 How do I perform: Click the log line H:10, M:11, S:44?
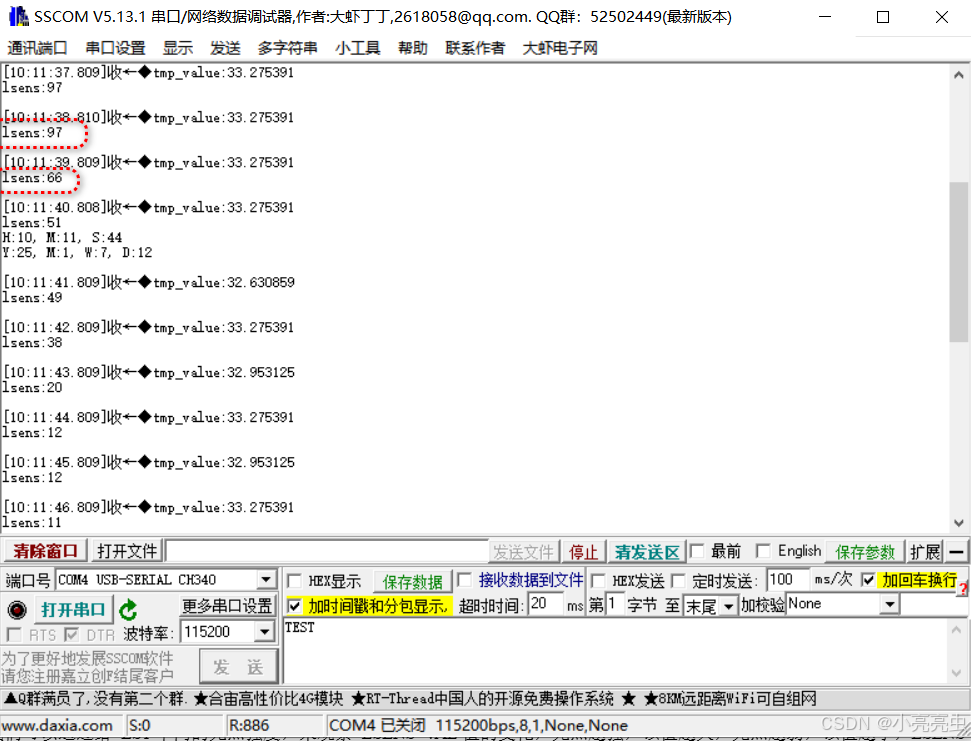62,238
